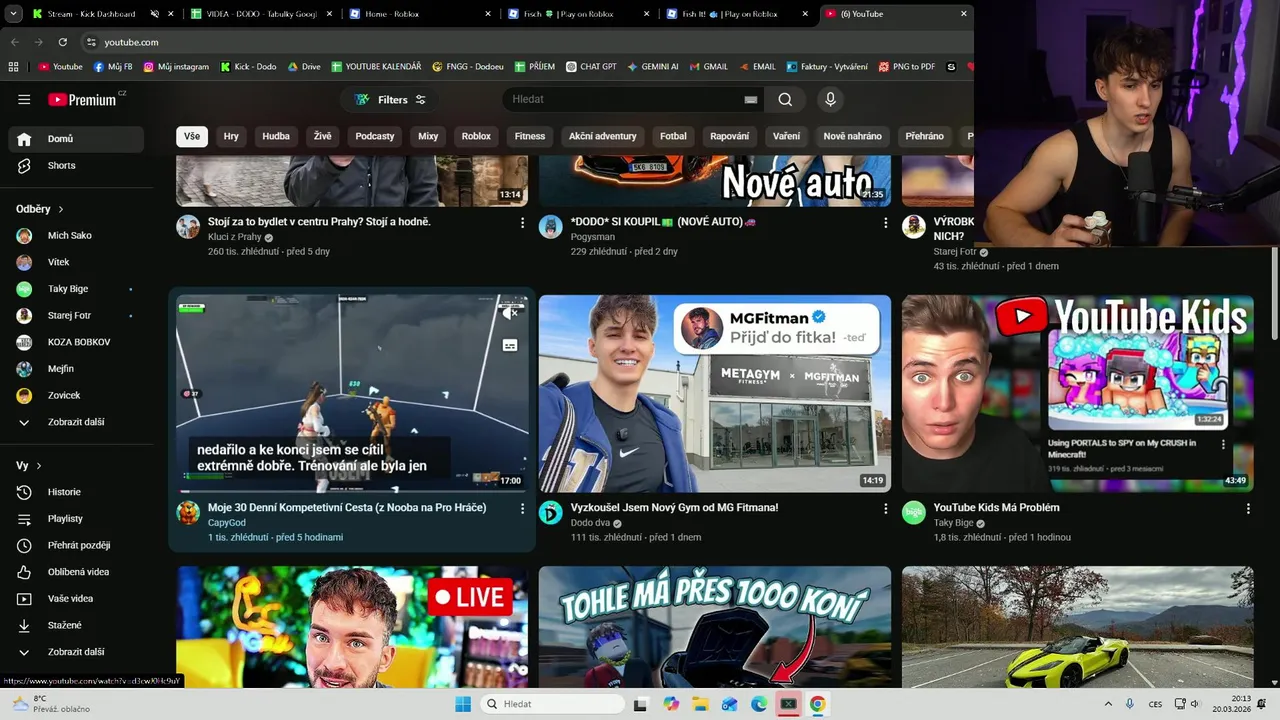Screen dimensions: 1280x720
Task: Open the CHAT GPT bookmark
Action: point(590,67)
